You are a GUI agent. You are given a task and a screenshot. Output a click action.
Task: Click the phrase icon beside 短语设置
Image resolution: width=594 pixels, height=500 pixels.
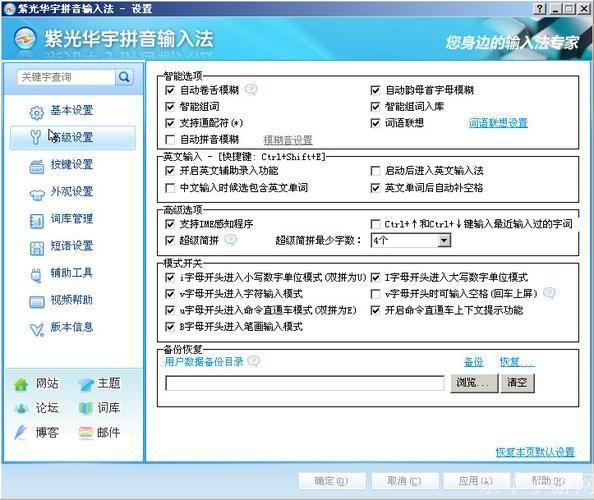coord(37,248)
